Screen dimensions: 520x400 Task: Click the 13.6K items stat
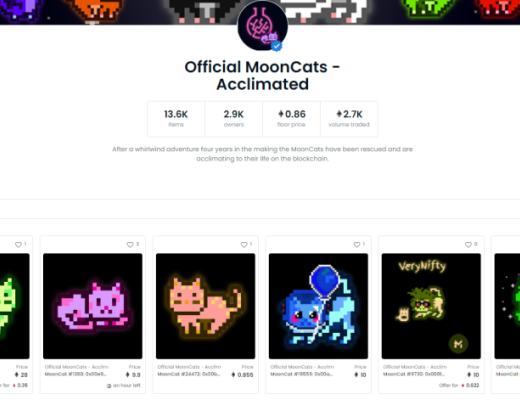tap(176, 119)
